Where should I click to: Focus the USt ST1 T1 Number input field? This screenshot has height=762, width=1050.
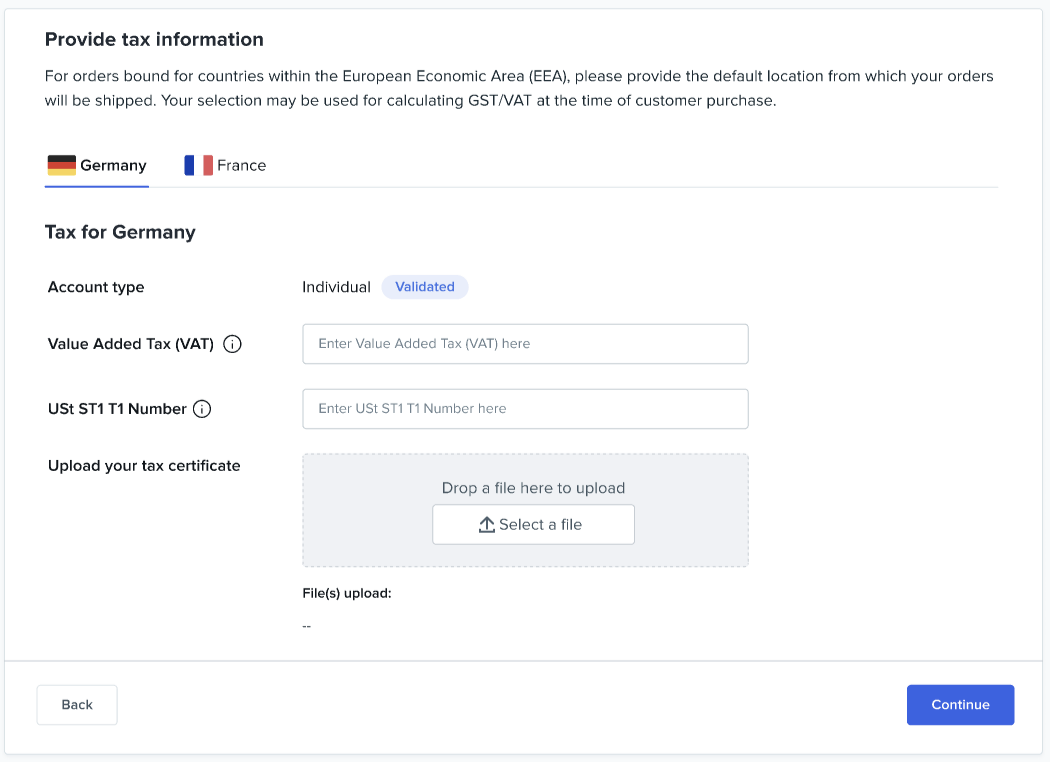point(525,409)
